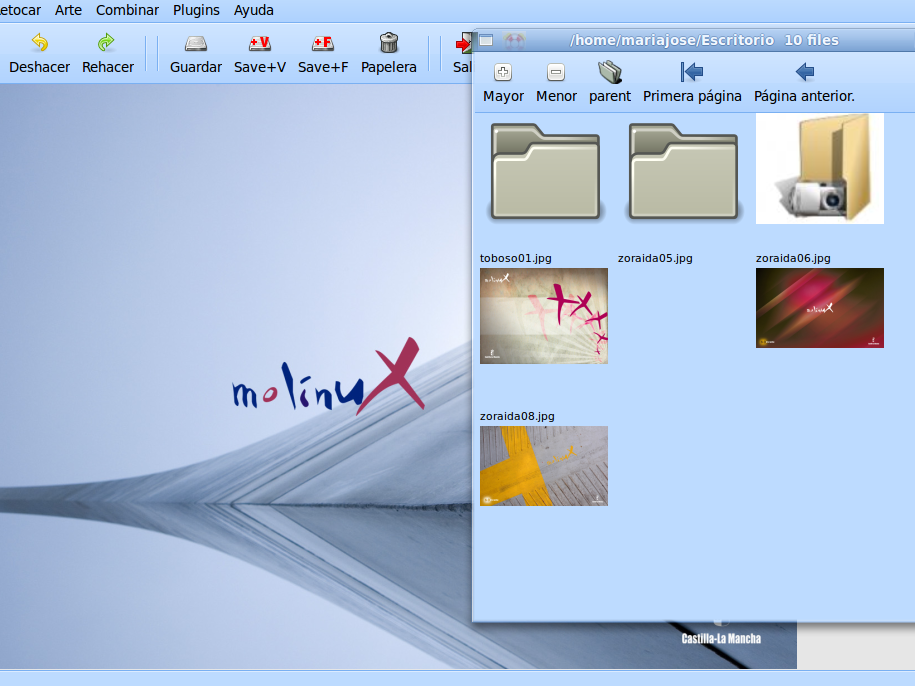Save the image with Guardar icon
This screenshot has width=915, height=686.
click(x=195, y=44)
